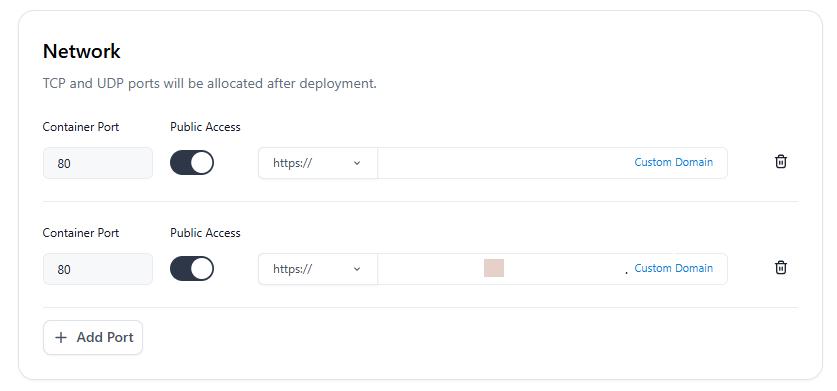Open the bottom row https:// protocol dropdown
The image size is (837, 391).
[x=318, y=269]
